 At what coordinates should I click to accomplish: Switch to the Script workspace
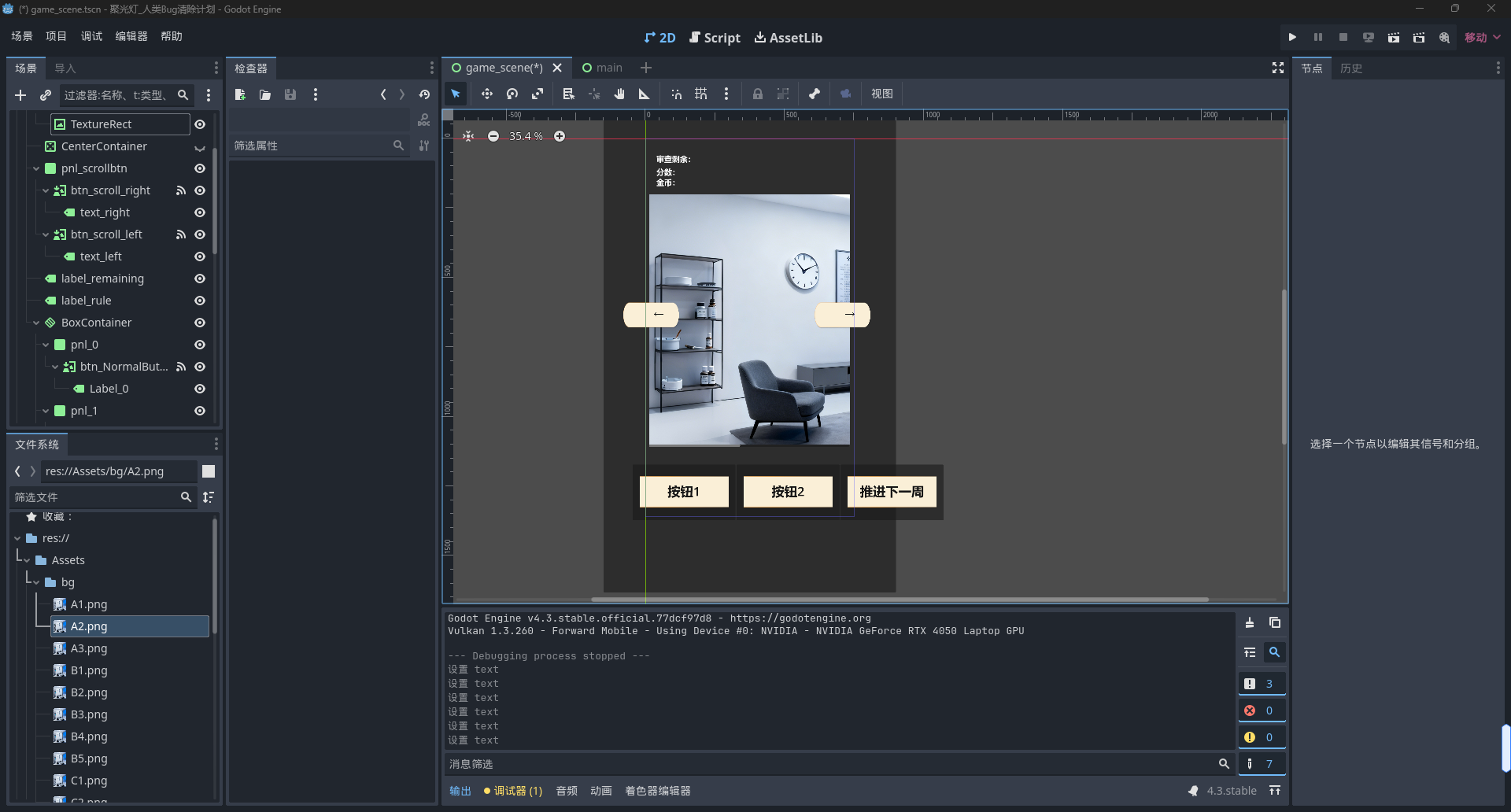point(715,38)
